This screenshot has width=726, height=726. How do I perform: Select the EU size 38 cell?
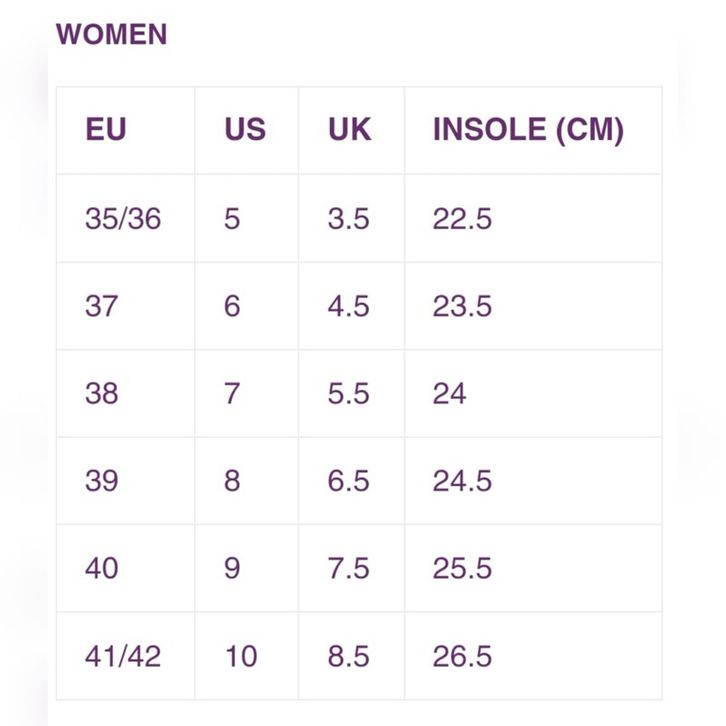tap(102, 393)
